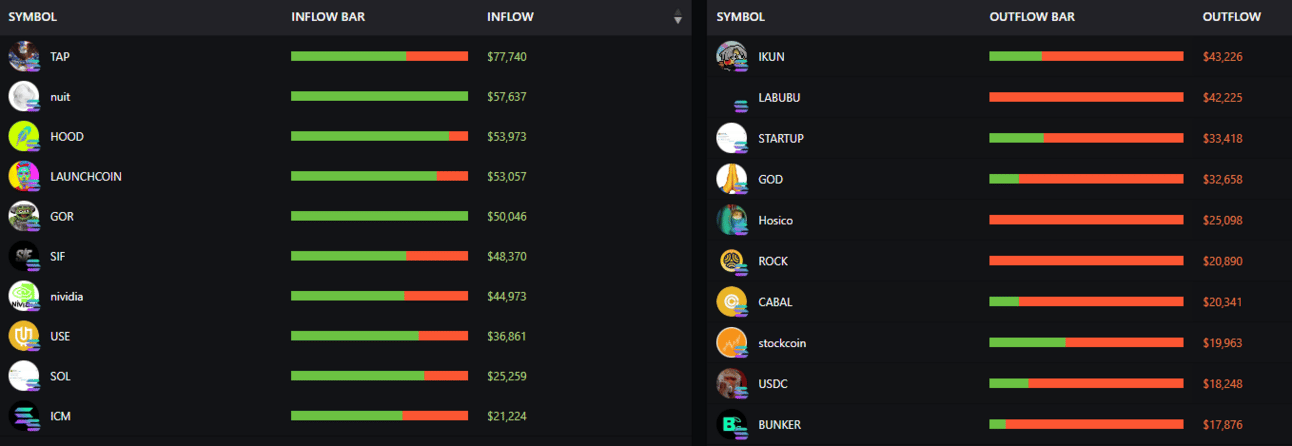Click the CABAL token icon

[x=733, y=302]
